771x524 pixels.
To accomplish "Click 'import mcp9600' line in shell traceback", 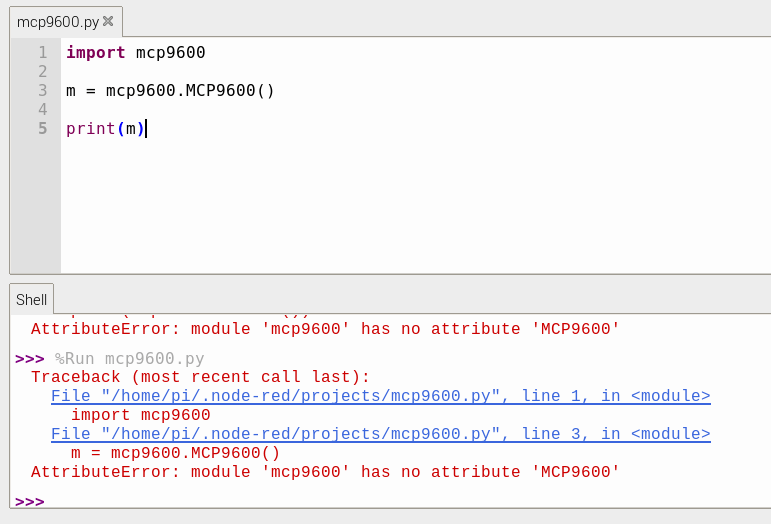I will click(141, 415).
